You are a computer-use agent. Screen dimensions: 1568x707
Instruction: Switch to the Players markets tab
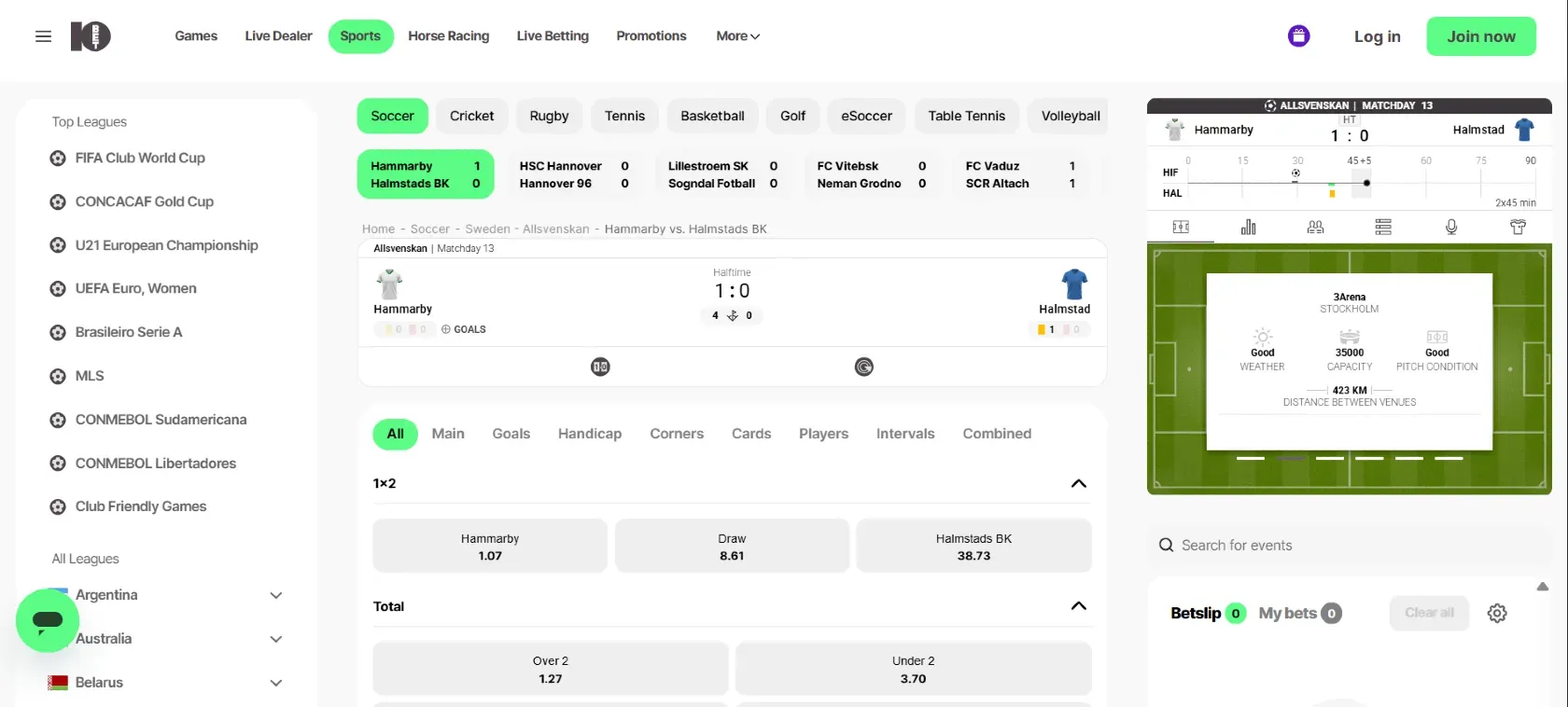[x=824, y=434]
